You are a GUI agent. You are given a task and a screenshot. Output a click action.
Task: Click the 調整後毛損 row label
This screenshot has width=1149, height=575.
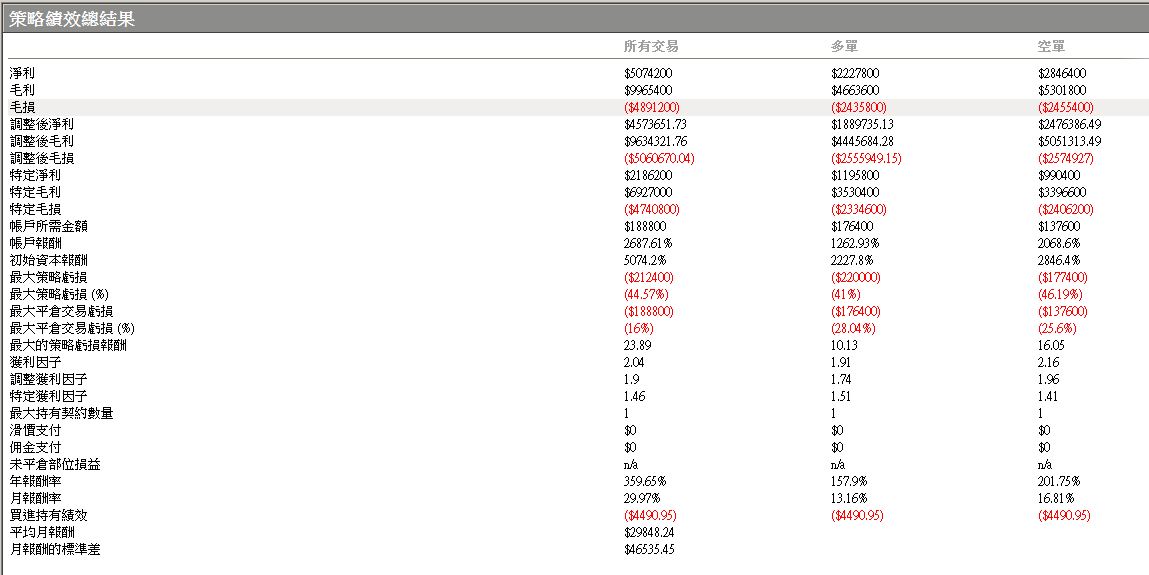[41, 158]
